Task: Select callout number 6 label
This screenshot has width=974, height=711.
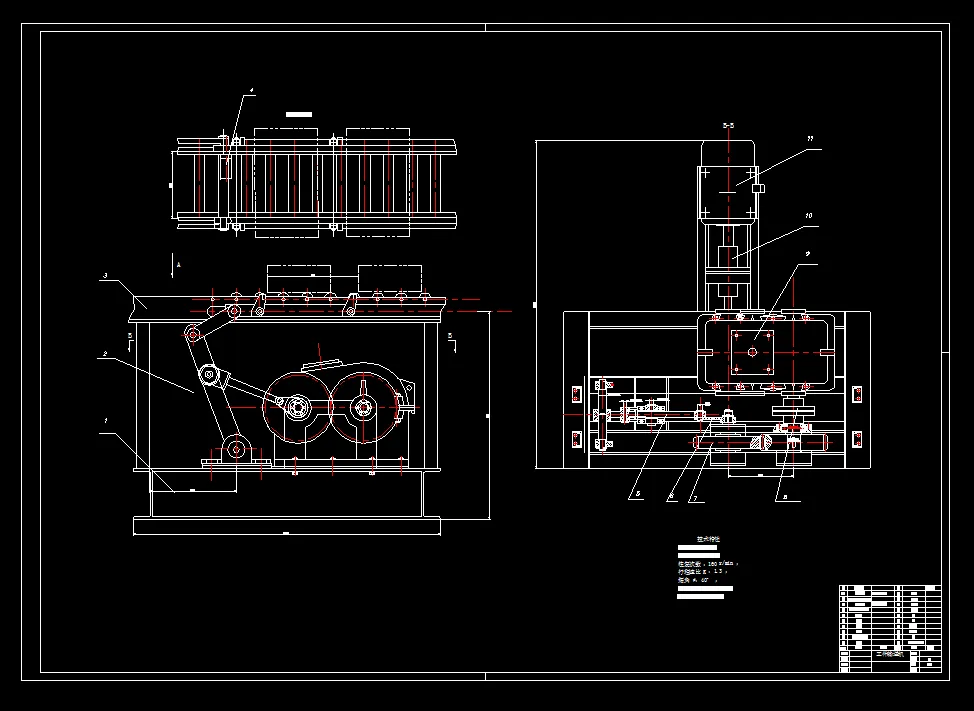Action: point(671,496)
